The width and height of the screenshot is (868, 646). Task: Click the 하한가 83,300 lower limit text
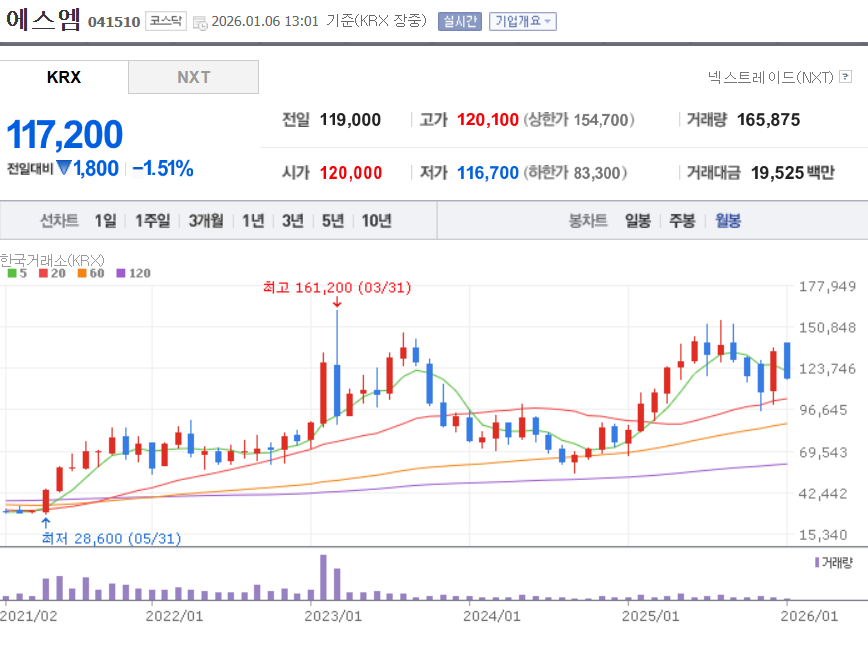575,173
